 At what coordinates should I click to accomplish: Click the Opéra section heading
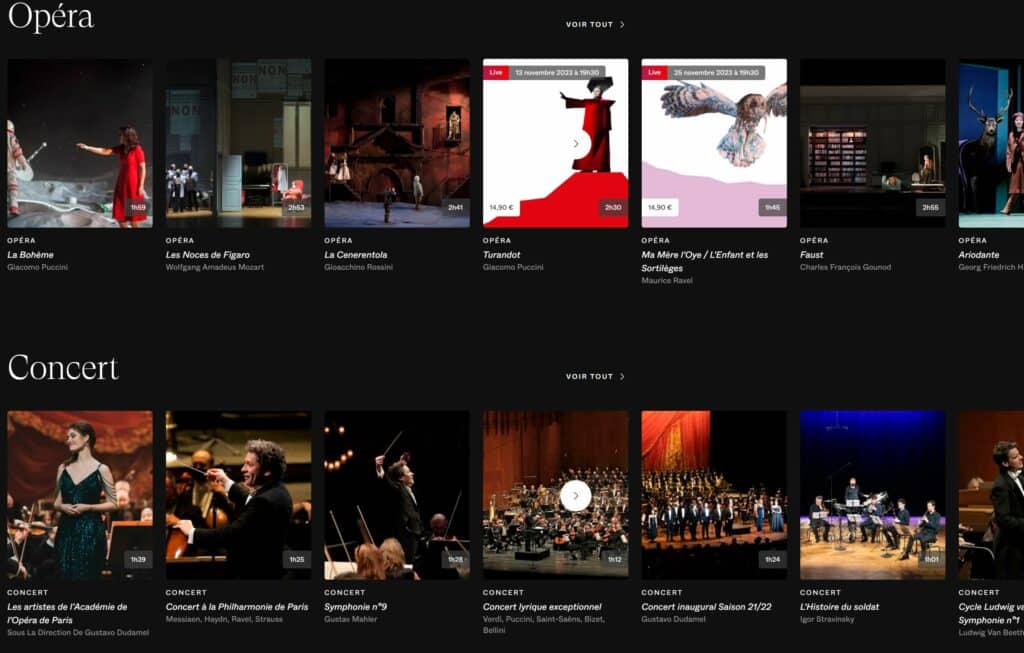pos(51,18)
